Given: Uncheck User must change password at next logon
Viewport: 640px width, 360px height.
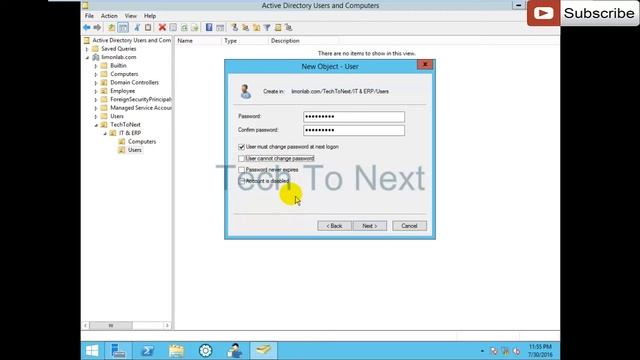Looking at the screenshot, I should click(x=242, y=147).
